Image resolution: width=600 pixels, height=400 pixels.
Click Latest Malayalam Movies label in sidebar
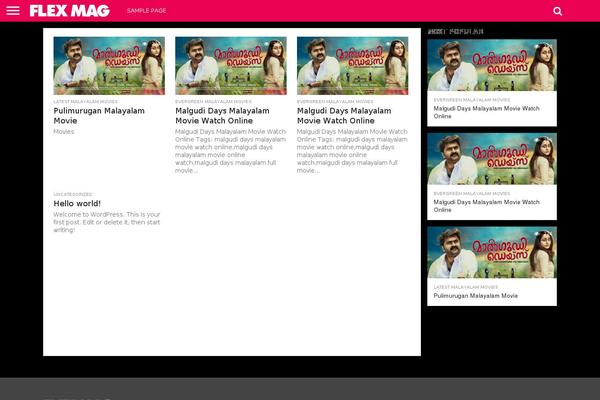click(466, 287)
